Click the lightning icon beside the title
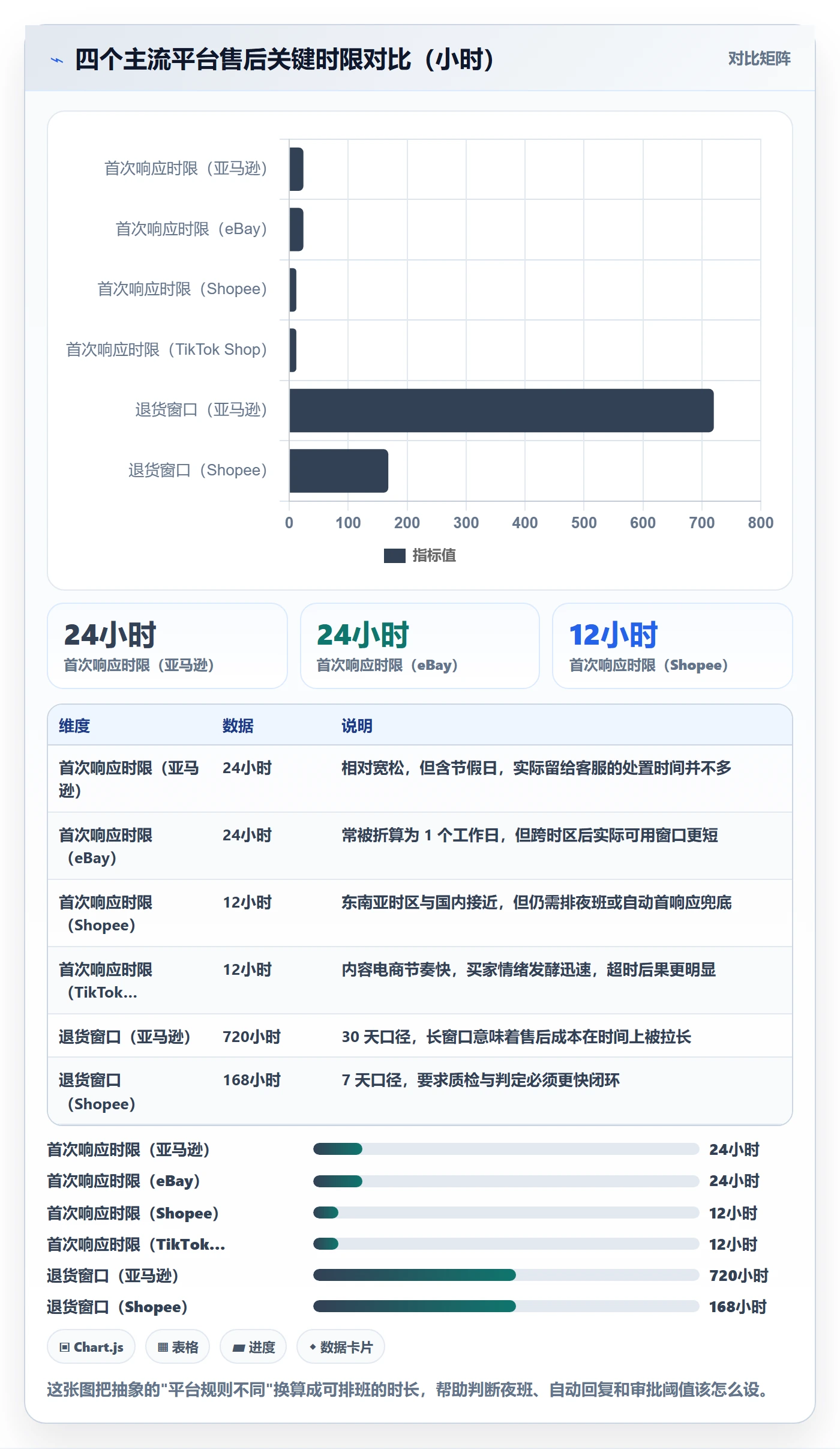The image size is (840, 1449). [x=57, y=60]
